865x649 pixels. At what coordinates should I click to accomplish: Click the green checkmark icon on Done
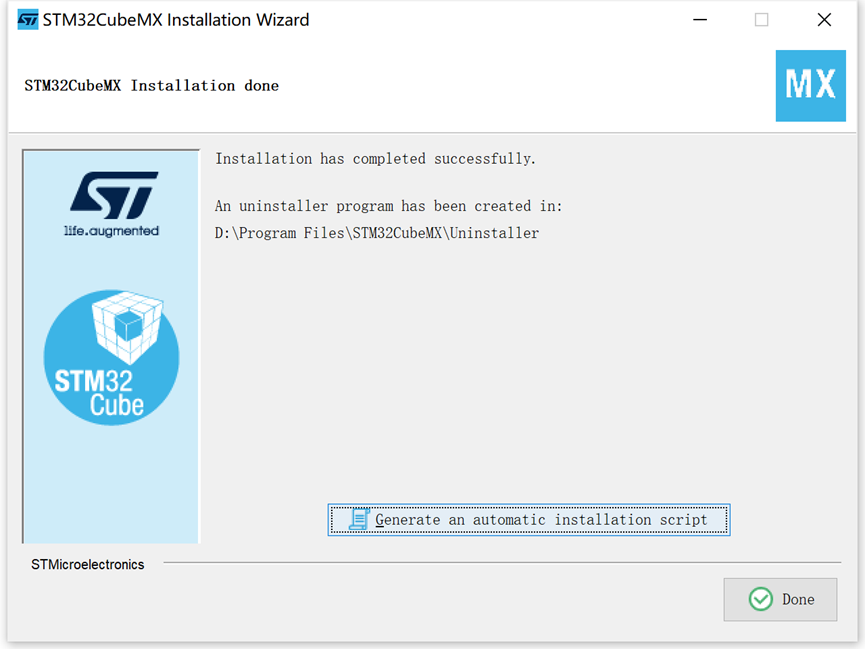761,599
